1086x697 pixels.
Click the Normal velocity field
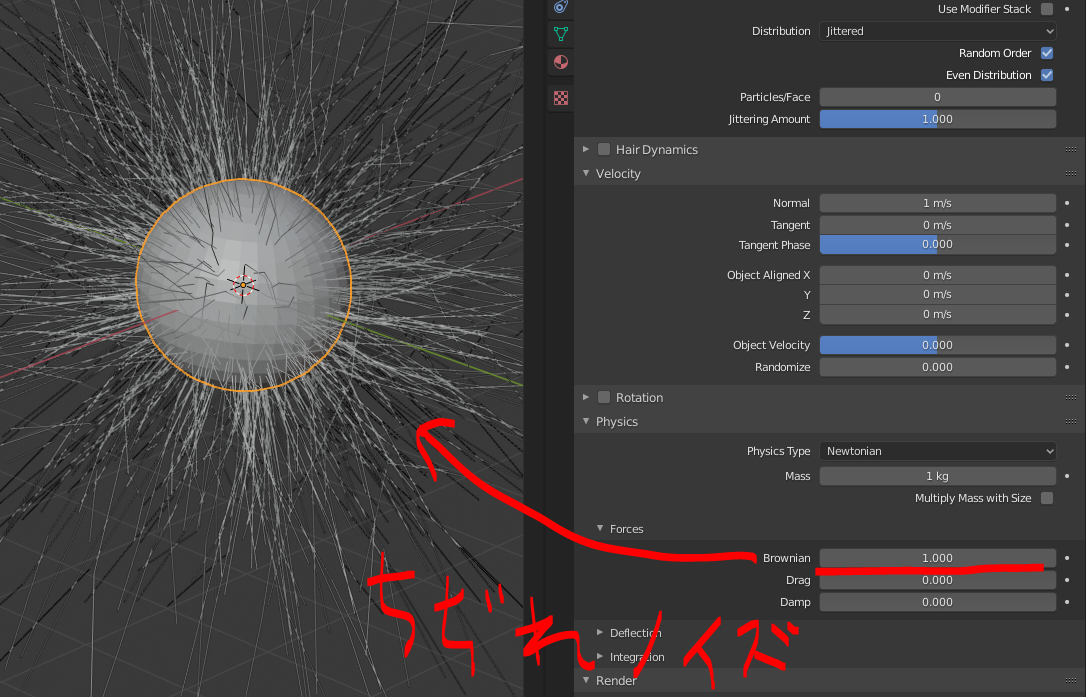click(938, 203)
